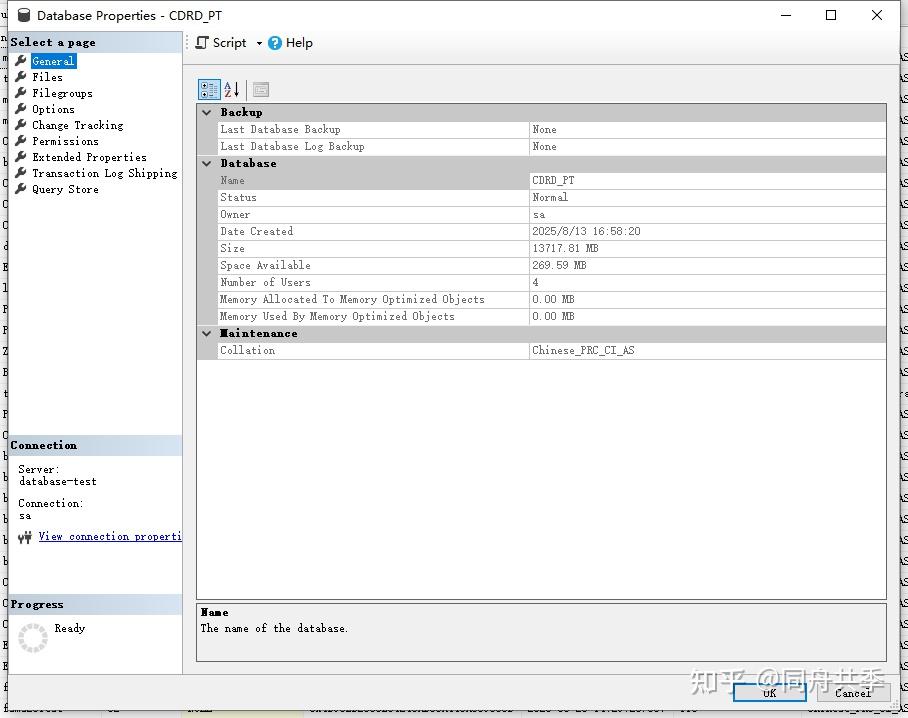
Task: Switch to the Options page
Action: click(x=53, y=109)
